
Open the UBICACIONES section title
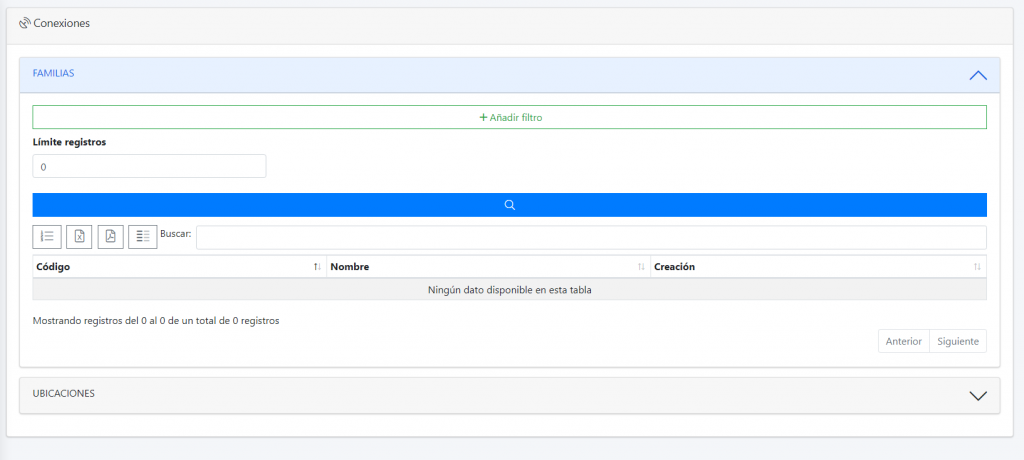point(64,394)
